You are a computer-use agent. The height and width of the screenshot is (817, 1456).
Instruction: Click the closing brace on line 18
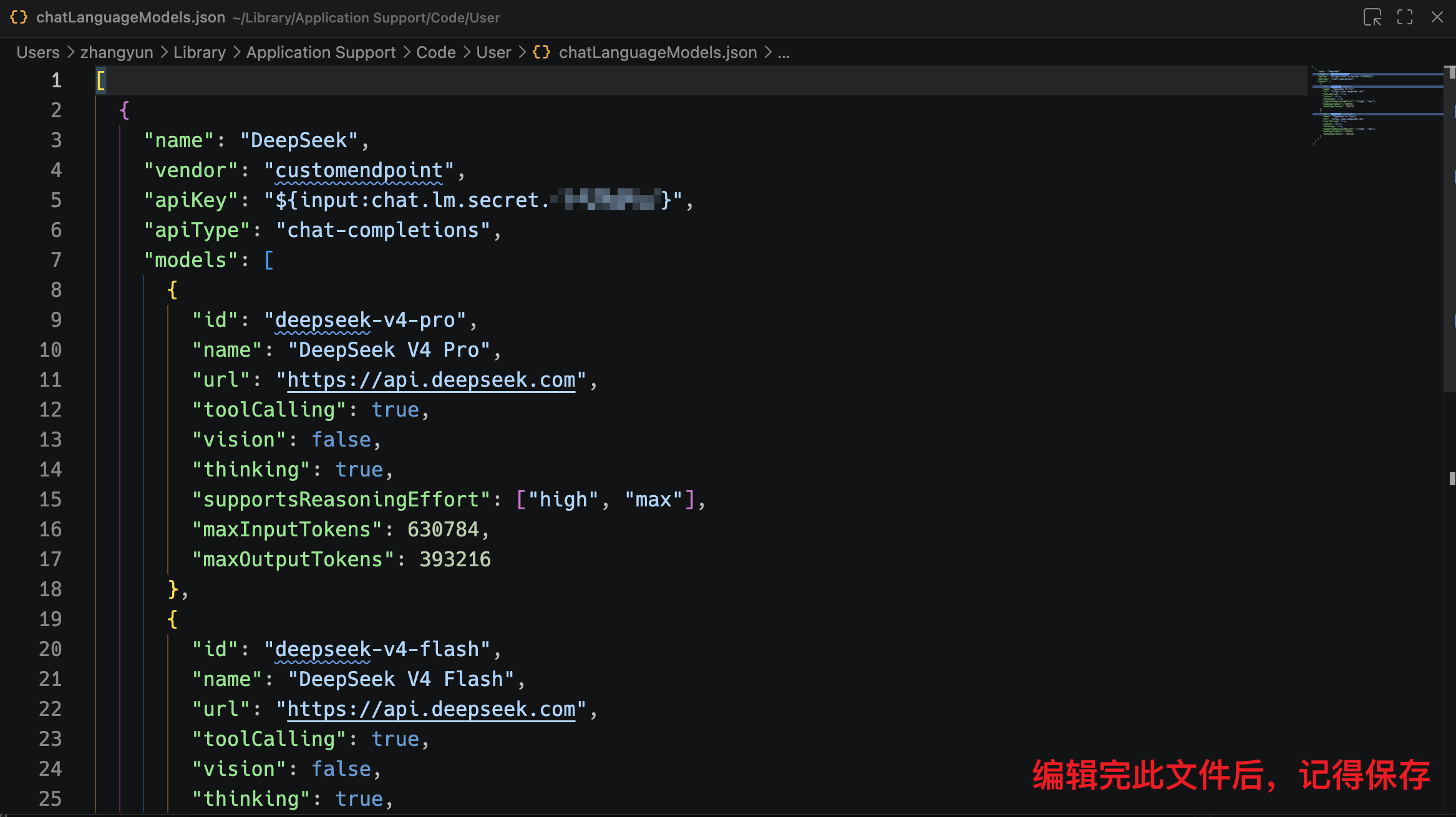click(173, 589)
